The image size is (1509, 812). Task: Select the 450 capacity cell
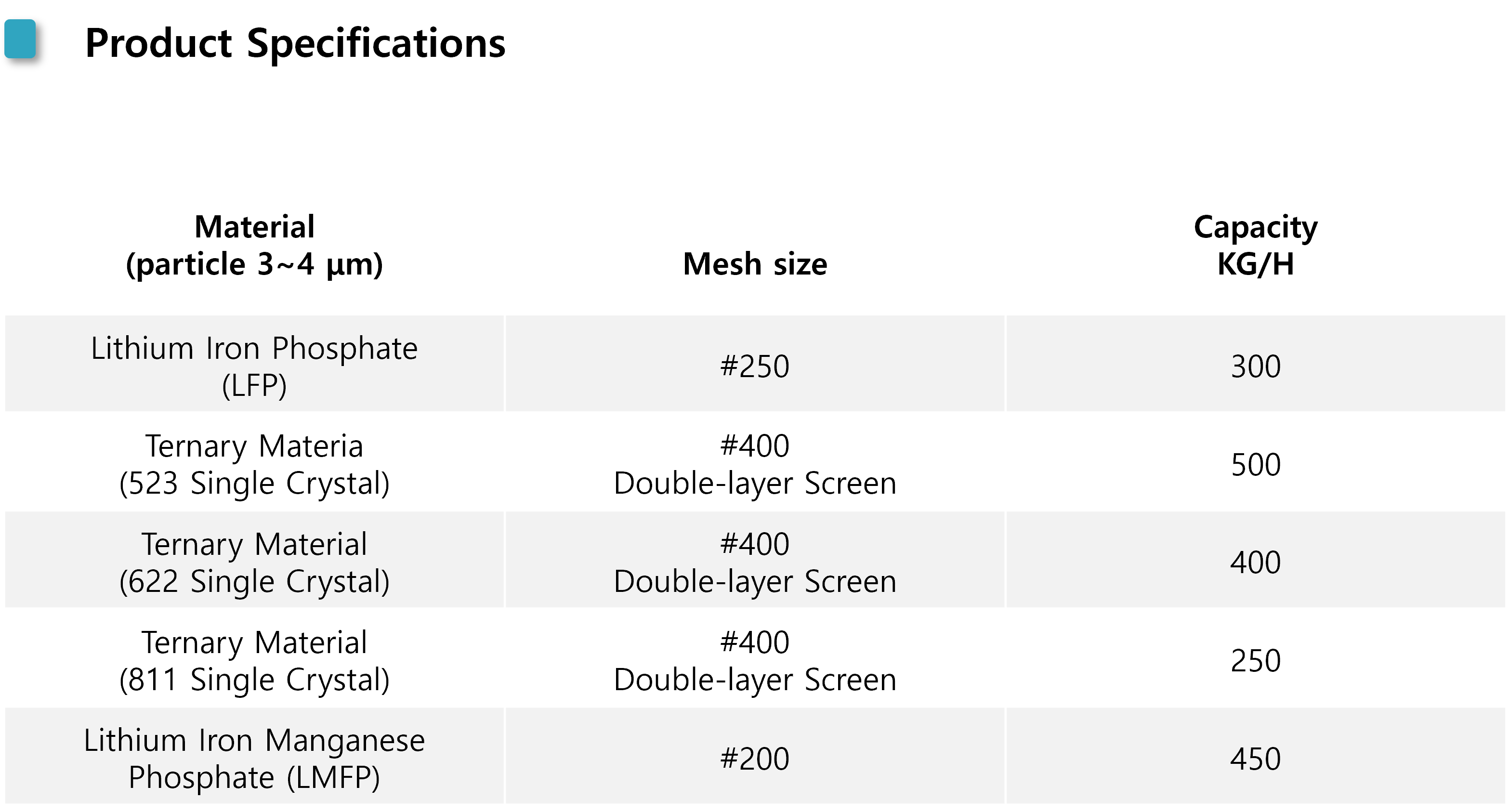pos(1255,758)
